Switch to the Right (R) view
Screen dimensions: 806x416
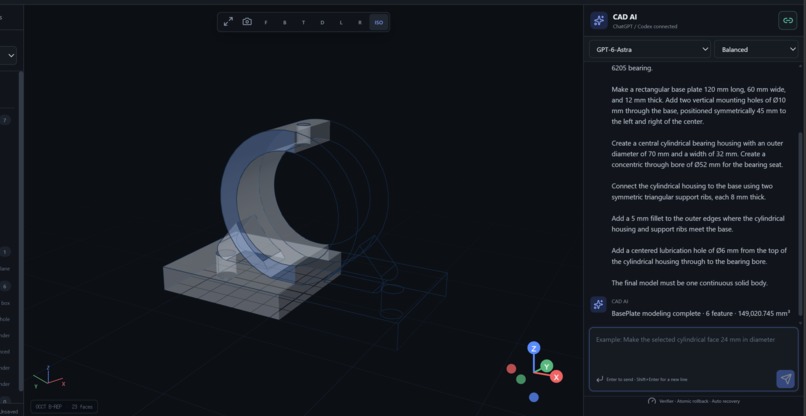(360, 23)
